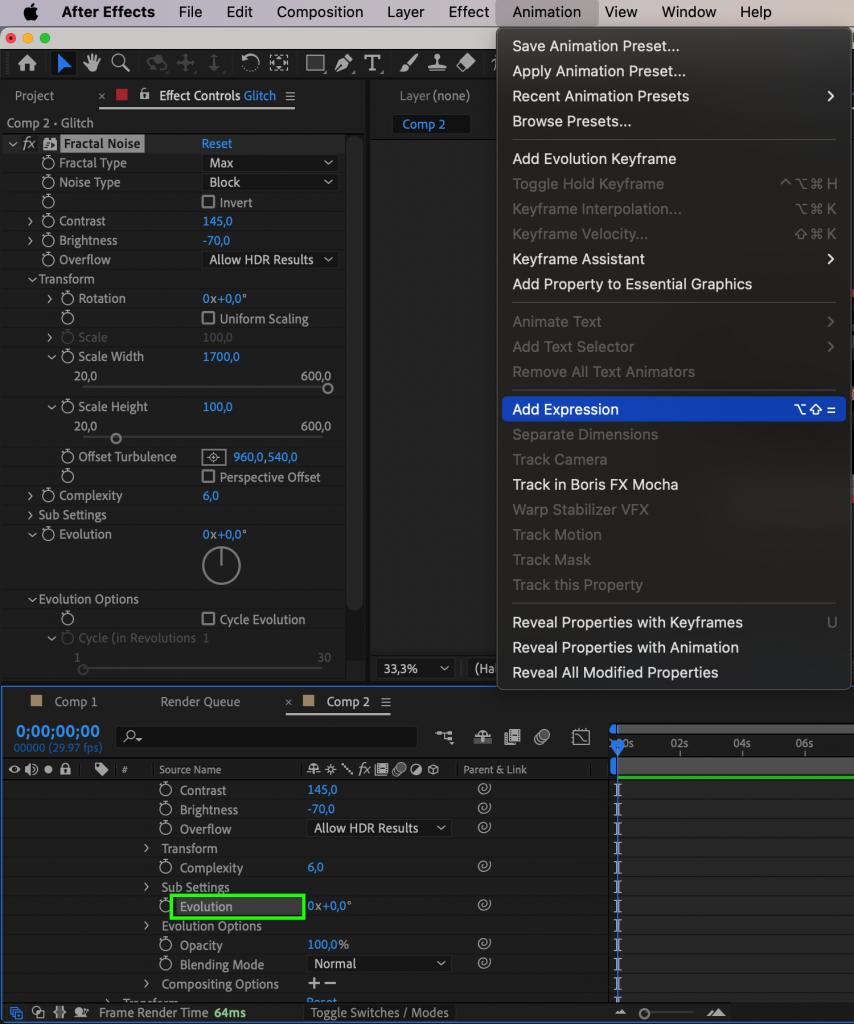Open the Graph Editor in the timeline
854x1024 pixels.
pos(581,736)
